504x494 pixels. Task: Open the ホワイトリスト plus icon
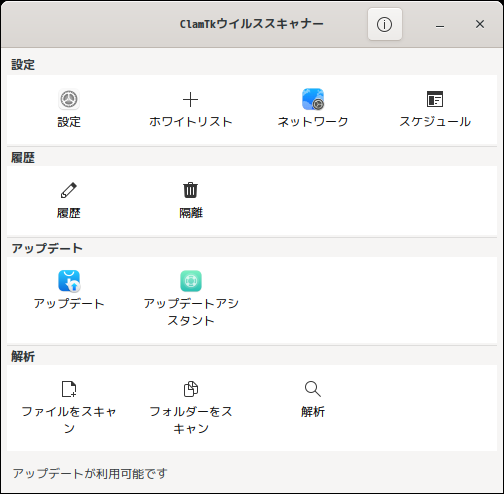(x=191, y=100)
